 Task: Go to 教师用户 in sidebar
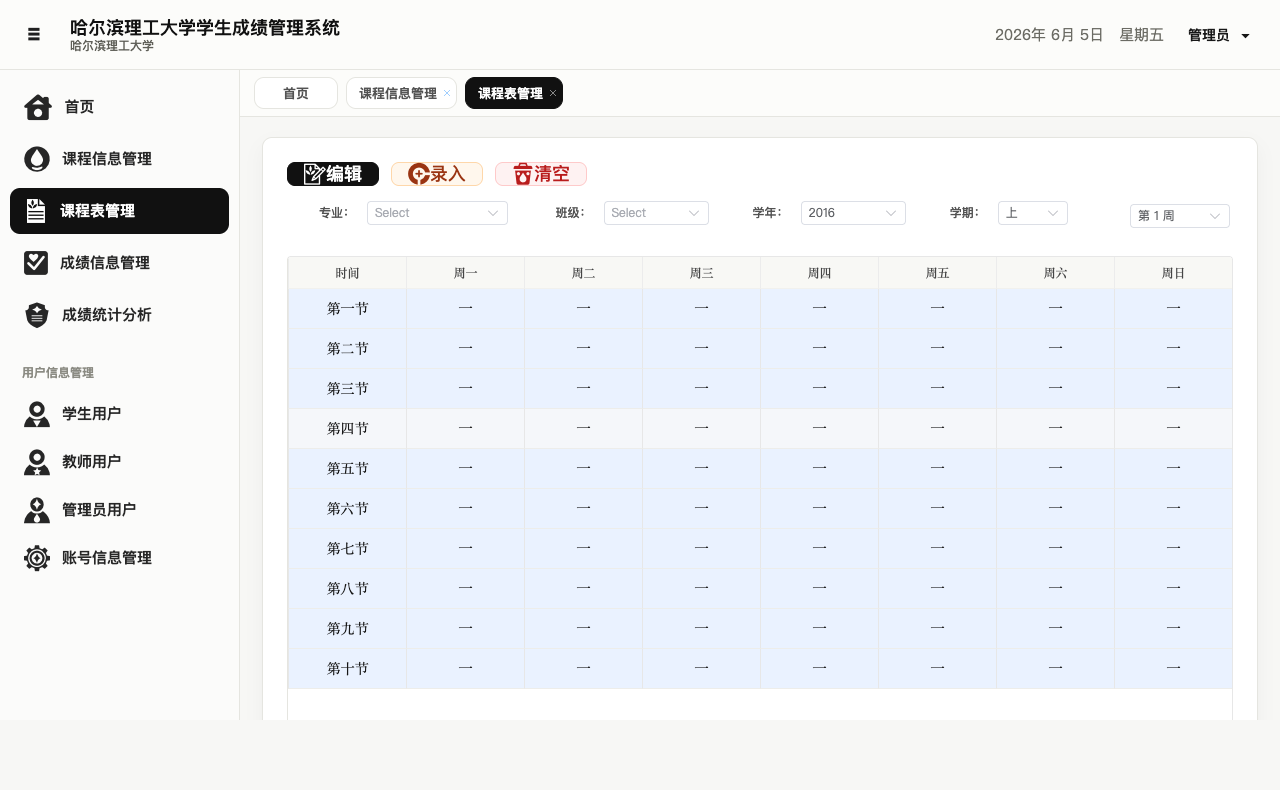click(x=119, y=462)
